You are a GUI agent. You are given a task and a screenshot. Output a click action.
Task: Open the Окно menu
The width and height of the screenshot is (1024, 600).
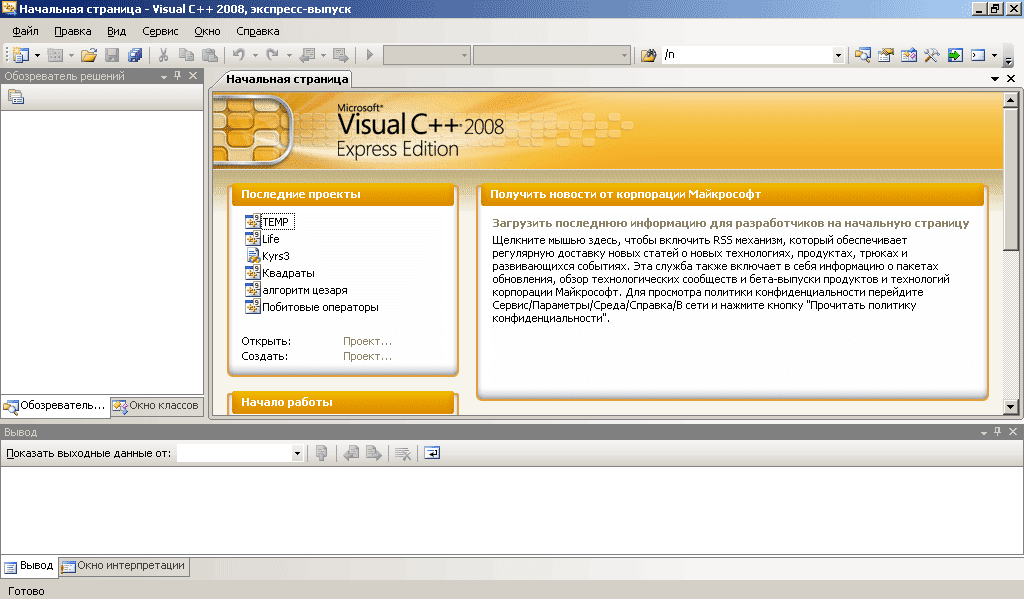207,31
